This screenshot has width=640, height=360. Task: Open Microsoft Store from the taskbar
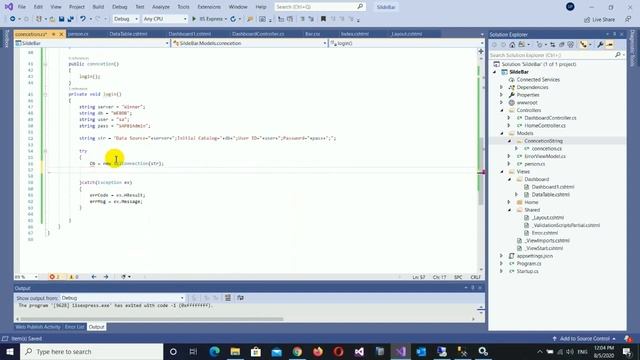[x=256, y=351]
